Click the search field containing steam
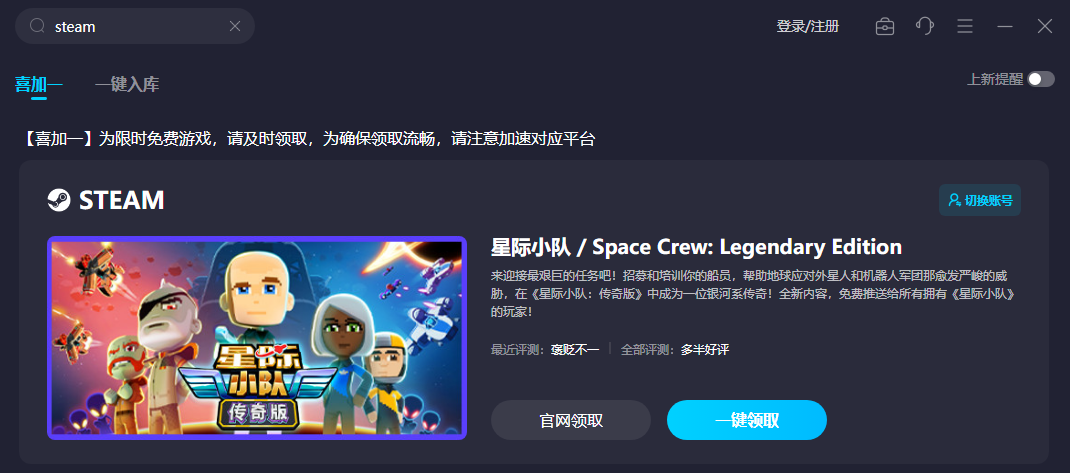The width and height of the screenshot is (1070, 473). (x=135, y=26)
